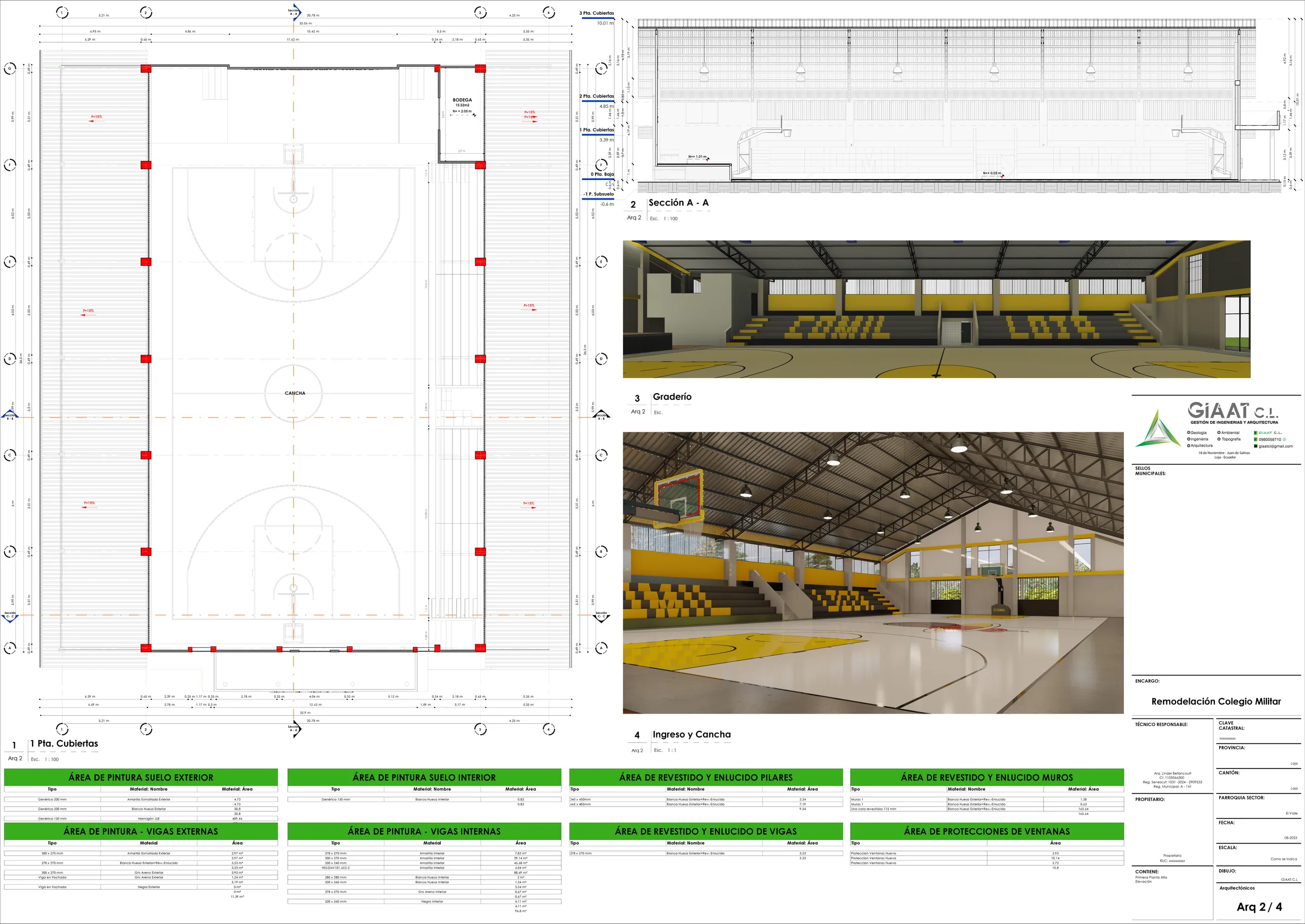
Task: Select the 'Una cara revestidas 115 mm' row
Action: [x=987, y=809]
